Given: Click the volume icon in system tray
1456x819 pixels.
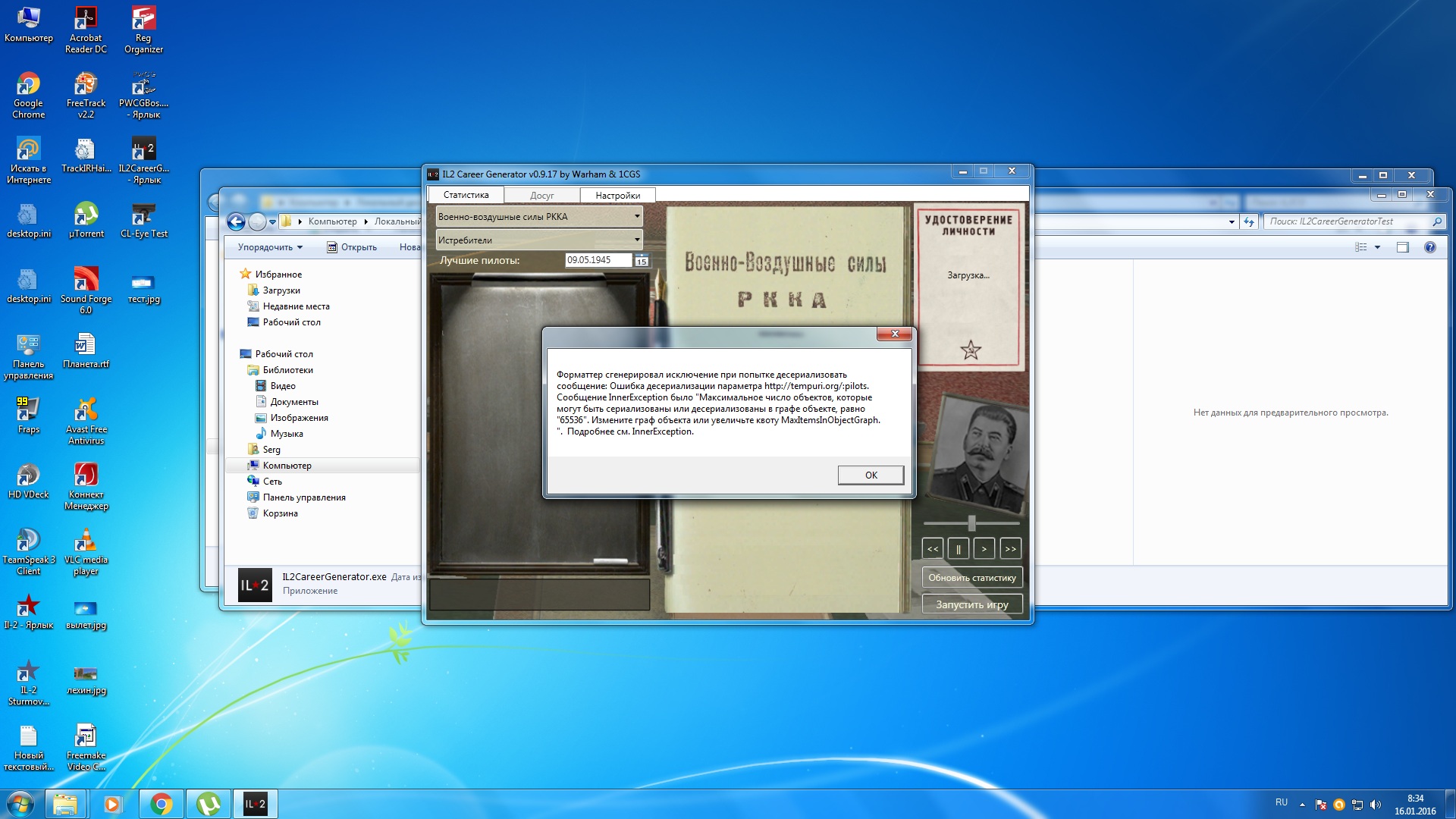Looking at the screenshot, I should [x=1376, y=805].
